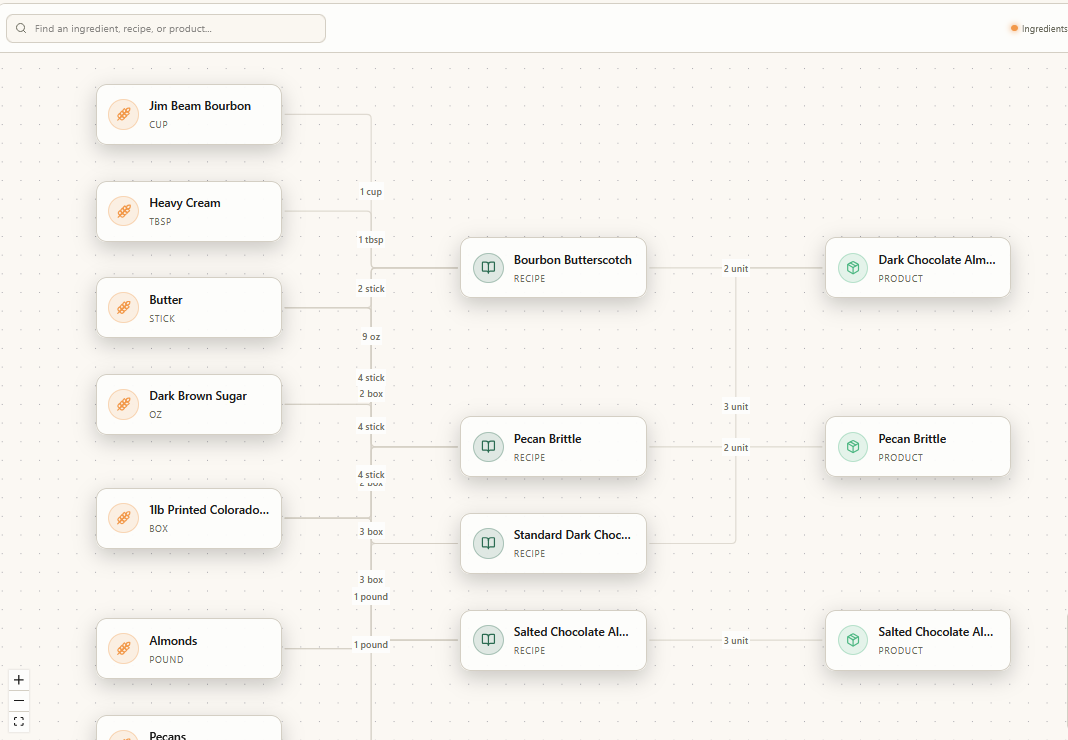
Task: Select the Almonds title text
Action: click(x=174, y=641)
